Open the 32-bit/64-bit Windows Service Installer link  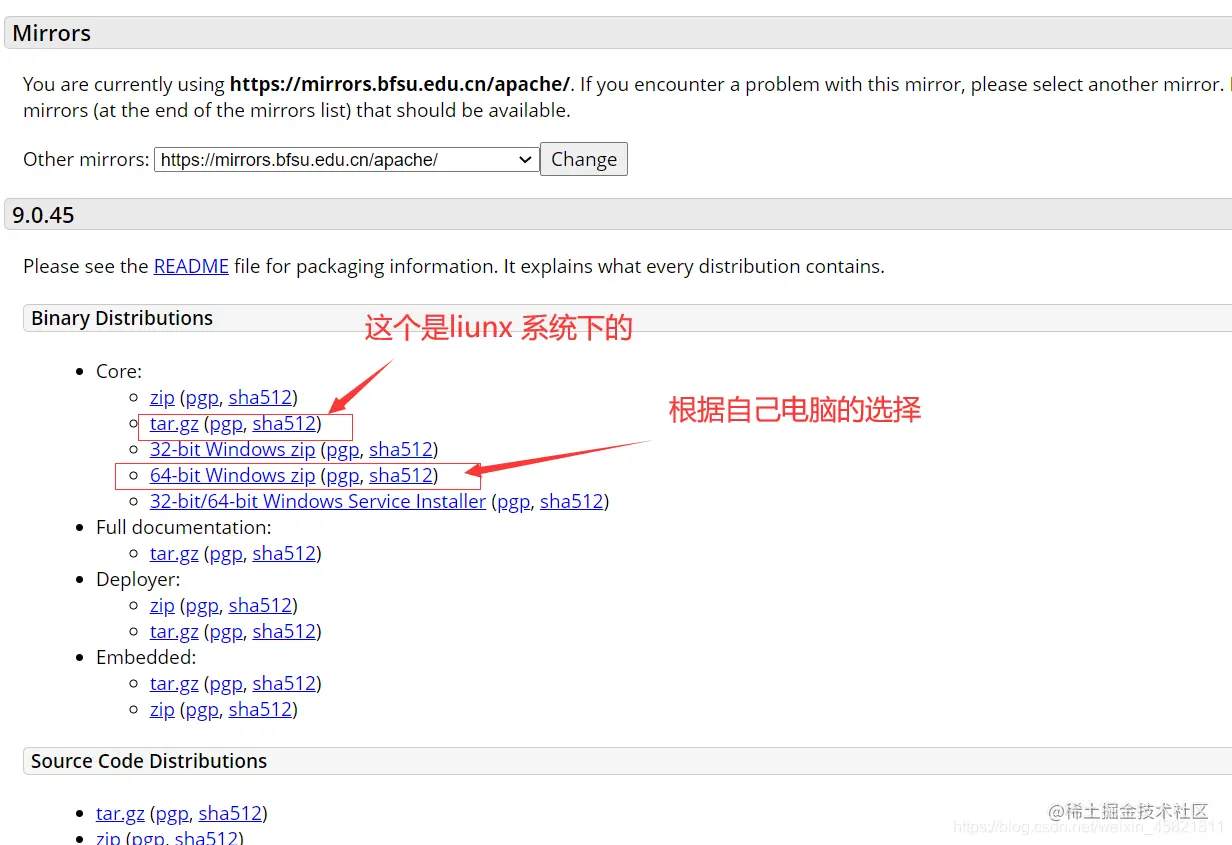point(317,501)
